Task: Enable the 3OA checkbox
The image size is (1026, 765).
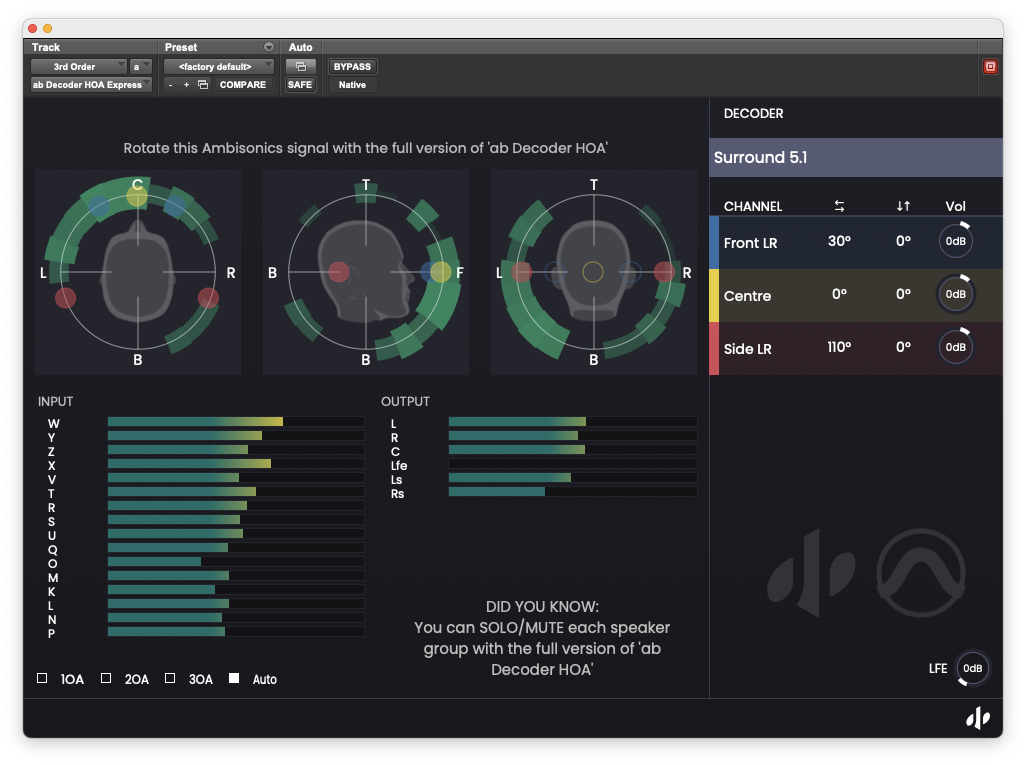Action: point(170,678)
